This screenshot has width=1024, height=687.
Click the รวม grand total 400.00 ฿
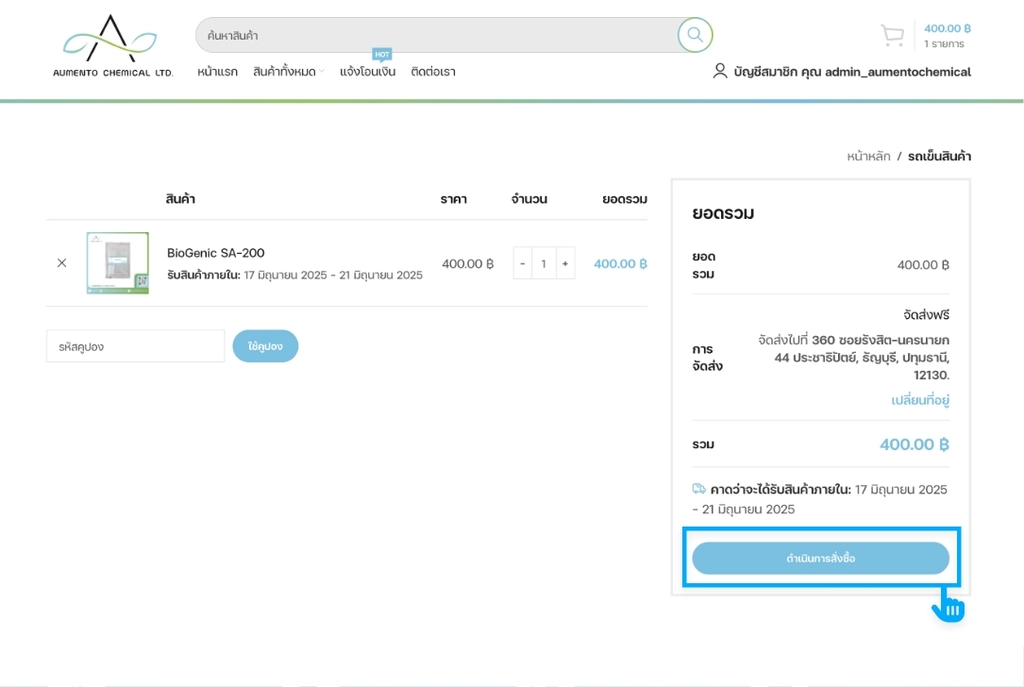point(914,444)
